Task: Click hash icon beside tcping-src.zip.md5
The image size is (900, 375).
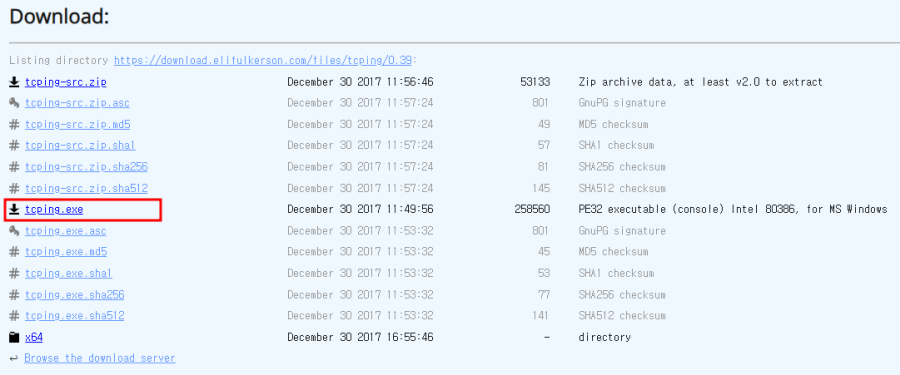Action: [14, 125]
